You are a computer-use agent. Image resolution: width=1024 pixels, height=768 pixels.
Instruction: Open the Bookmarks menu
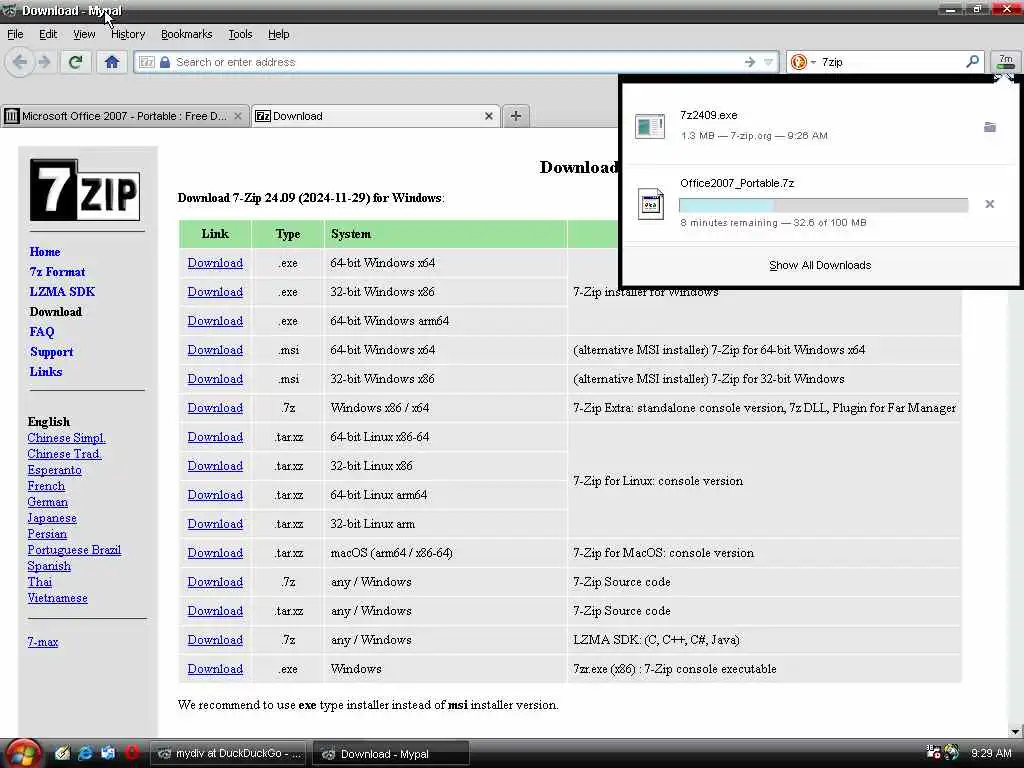[x=186, y=34]
